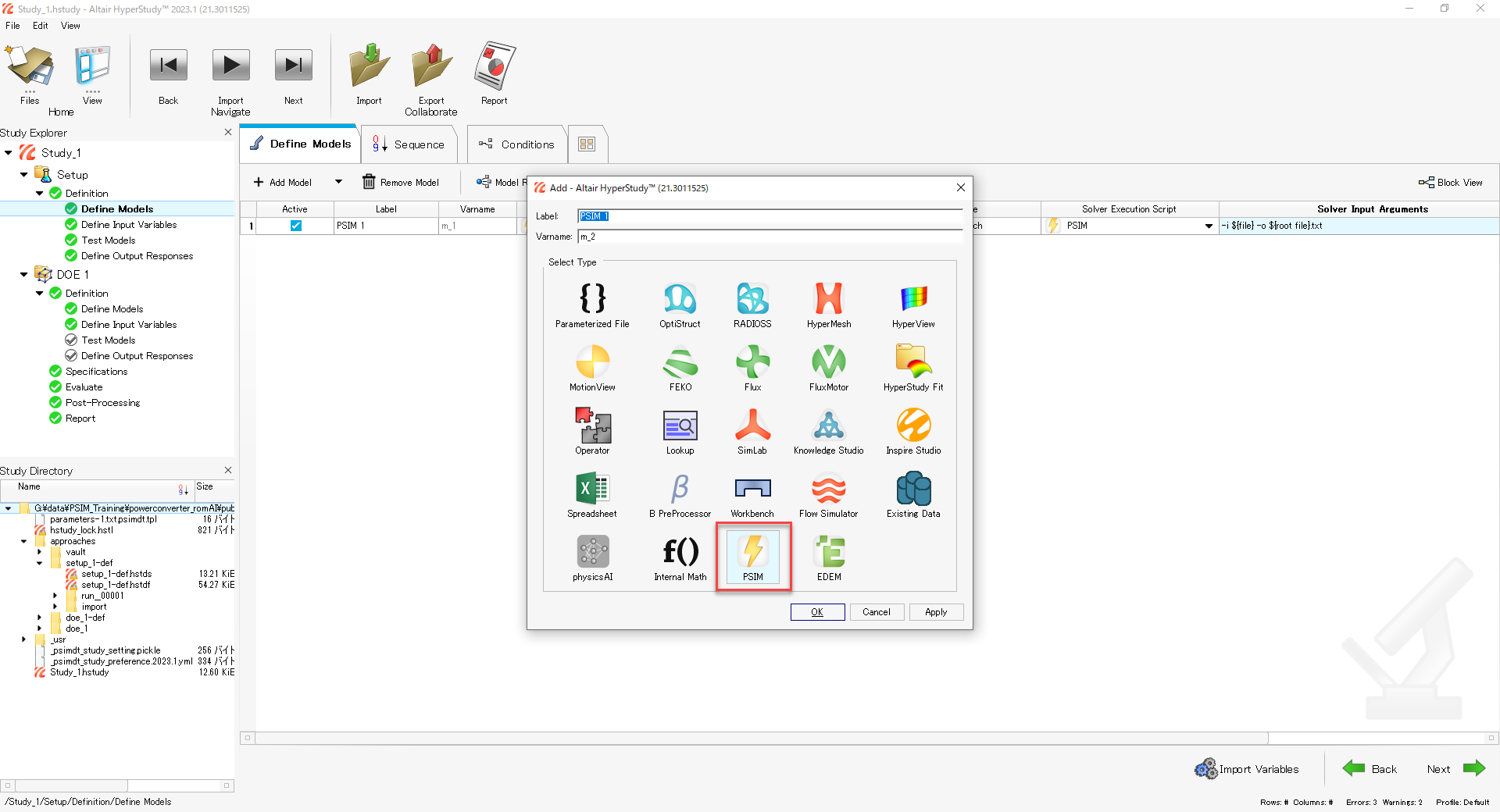1500x812 pixels.
Task: Click the green Next arrow button
Action: point(1473,768)
